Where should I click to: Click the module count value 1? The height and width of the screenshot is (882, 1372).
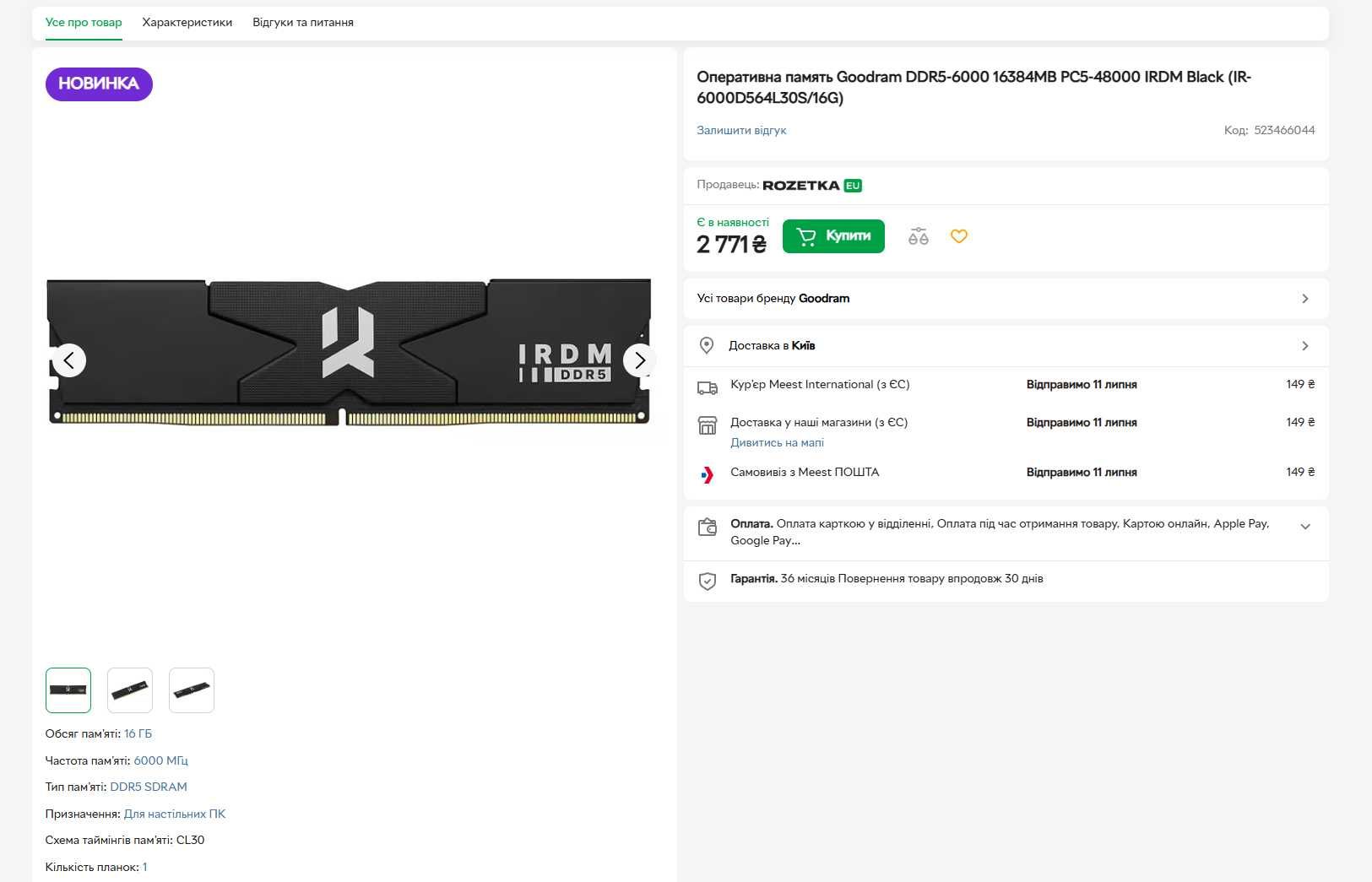click(145, 867)
